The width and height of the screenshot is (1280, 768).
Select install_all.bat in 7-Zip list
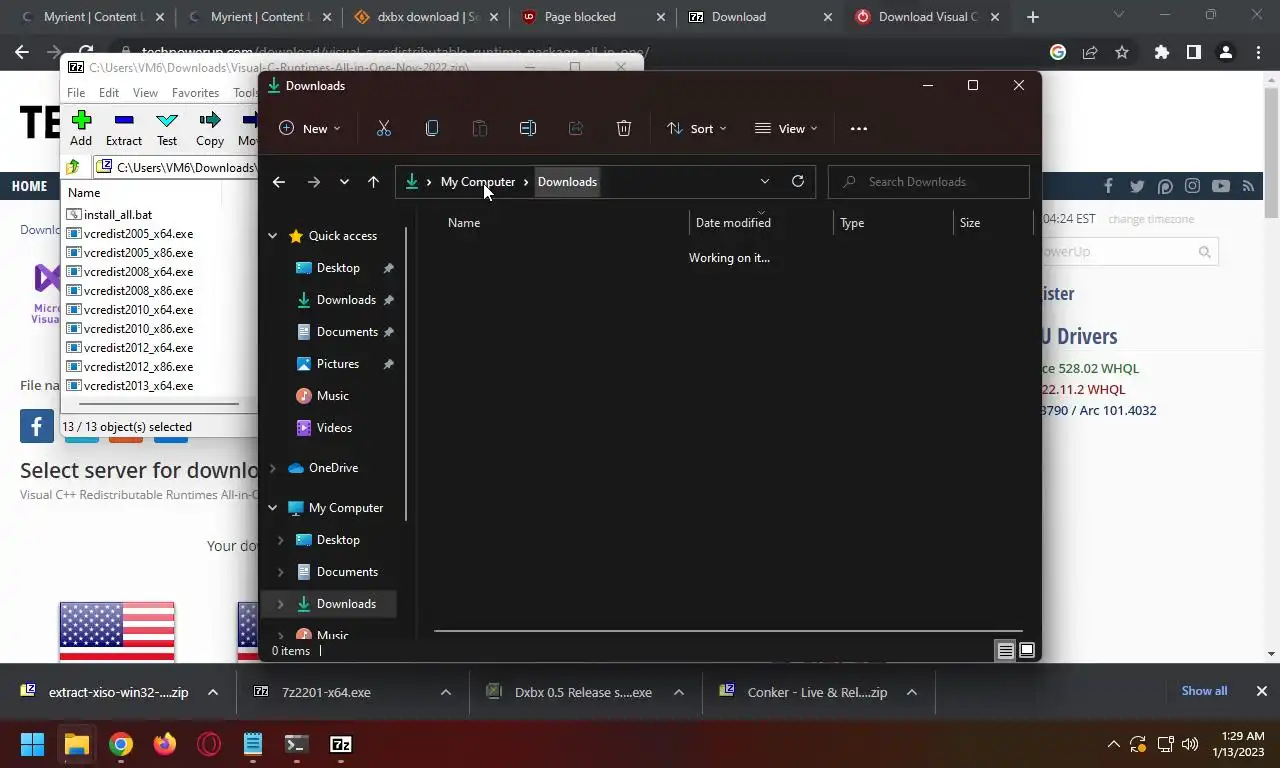[x=118, y=214]
